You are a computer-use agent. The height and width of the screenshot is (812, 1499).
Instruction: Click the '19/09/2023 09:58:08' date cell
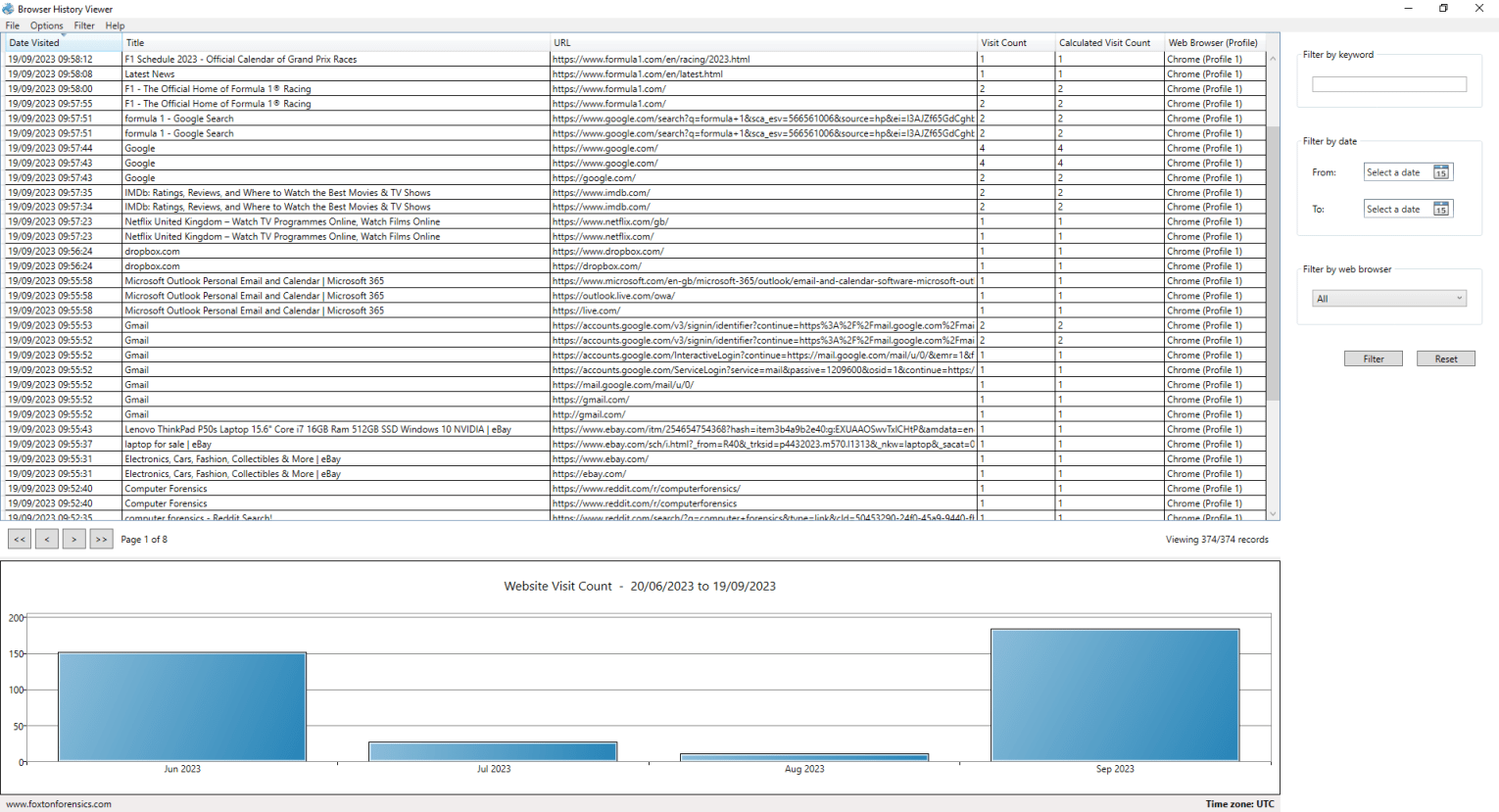pos(64,73)
